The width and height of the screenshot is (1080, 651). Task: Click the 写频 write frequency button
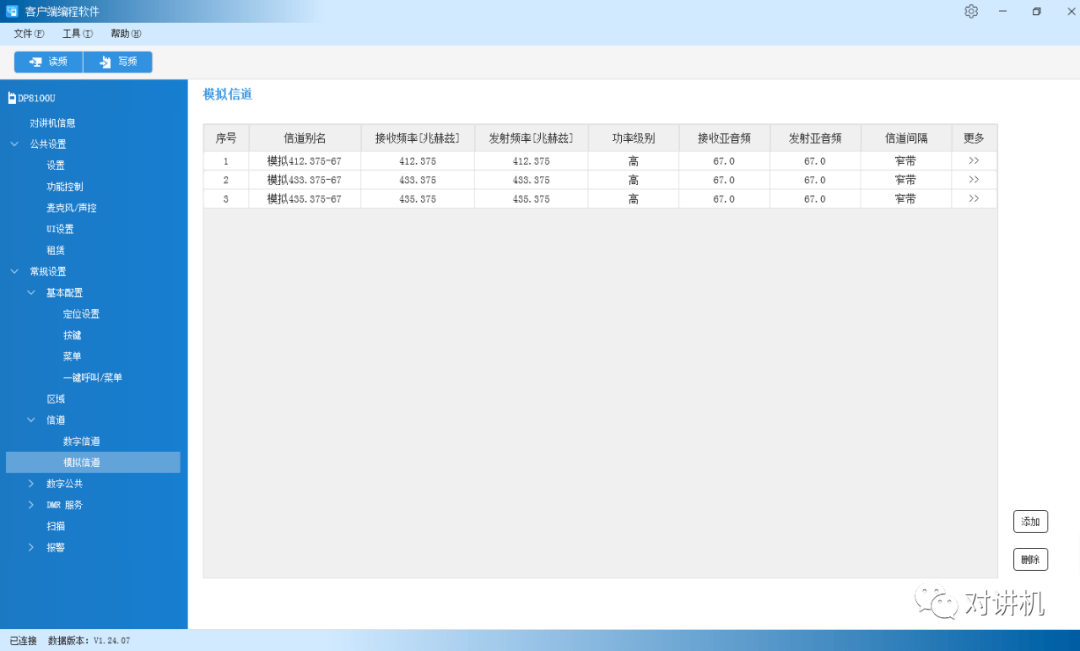coord(118,61)
